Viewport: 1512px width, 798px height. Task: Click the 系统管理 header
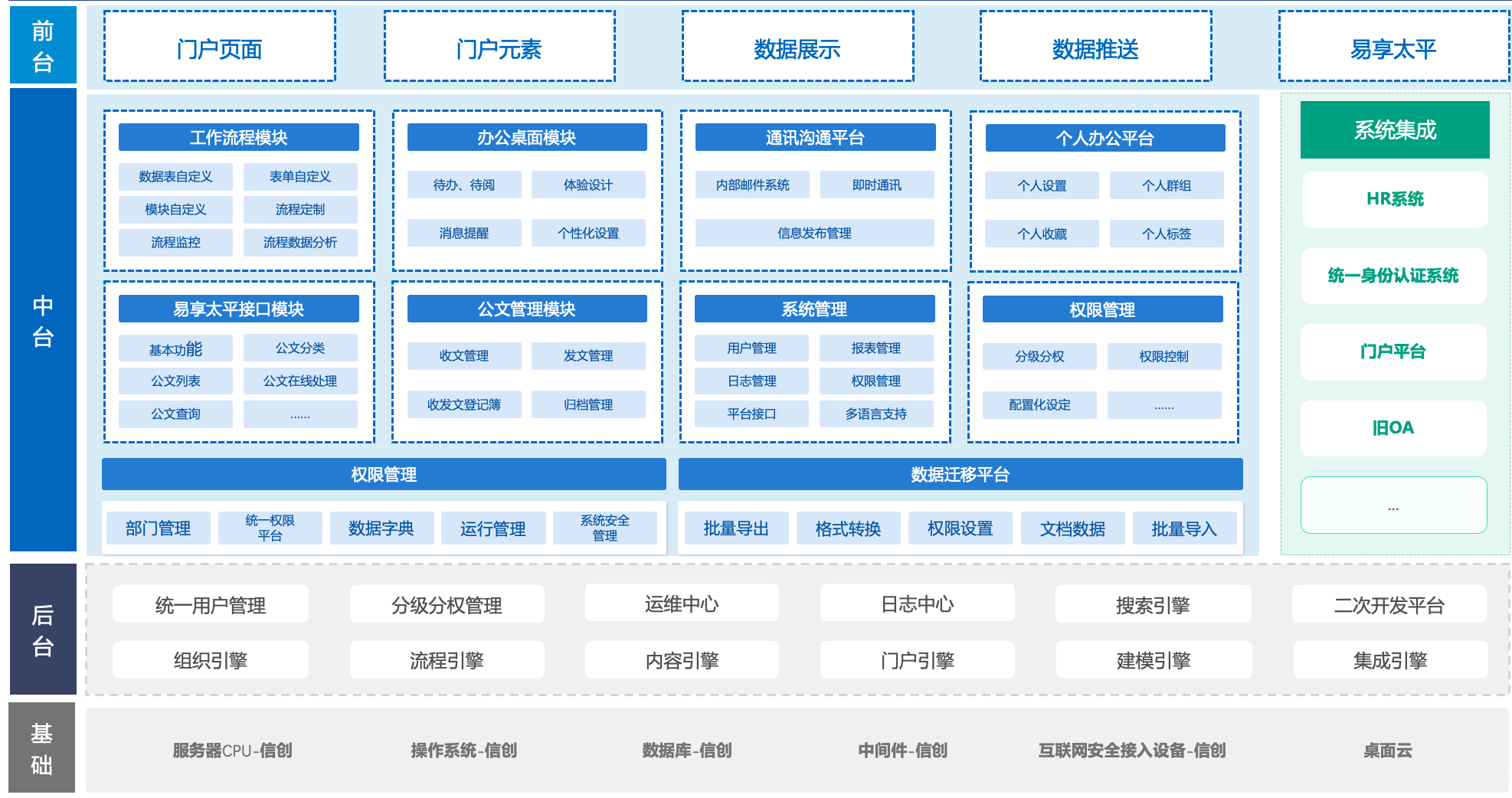pyautogui.click(x=815, y=309)
